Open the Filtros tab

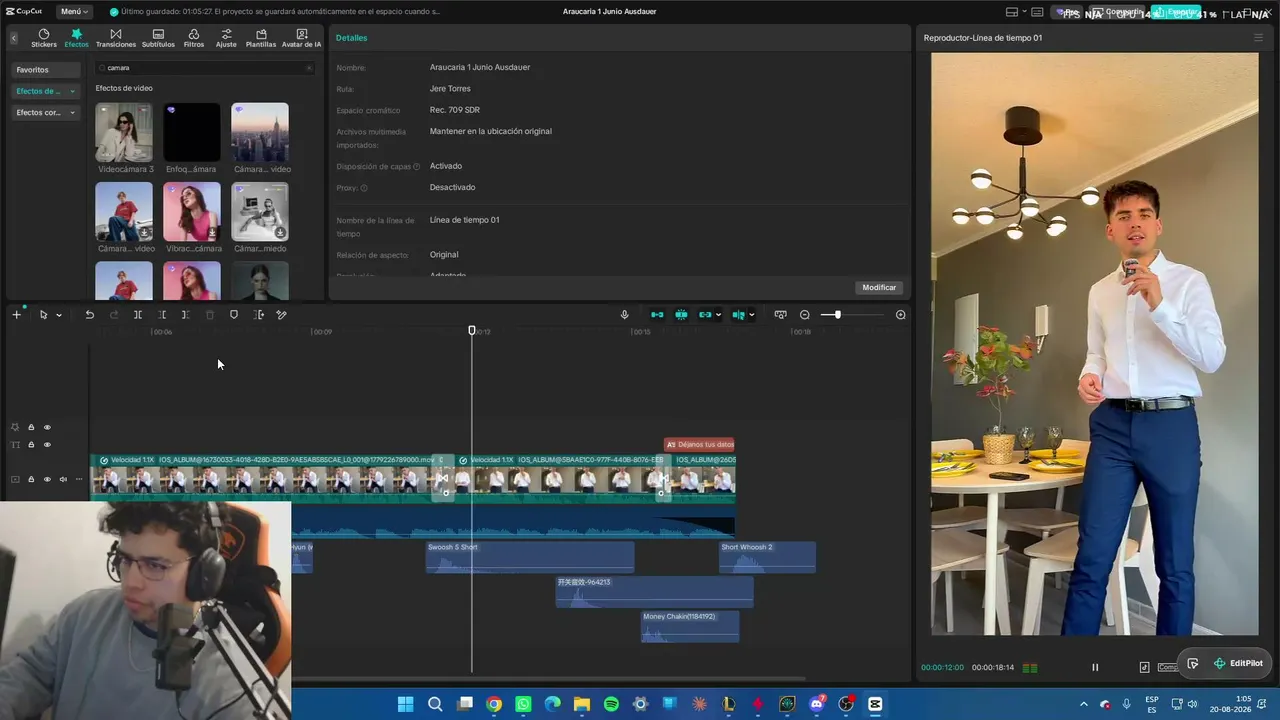pyautogui.click(x=194, y=38)
